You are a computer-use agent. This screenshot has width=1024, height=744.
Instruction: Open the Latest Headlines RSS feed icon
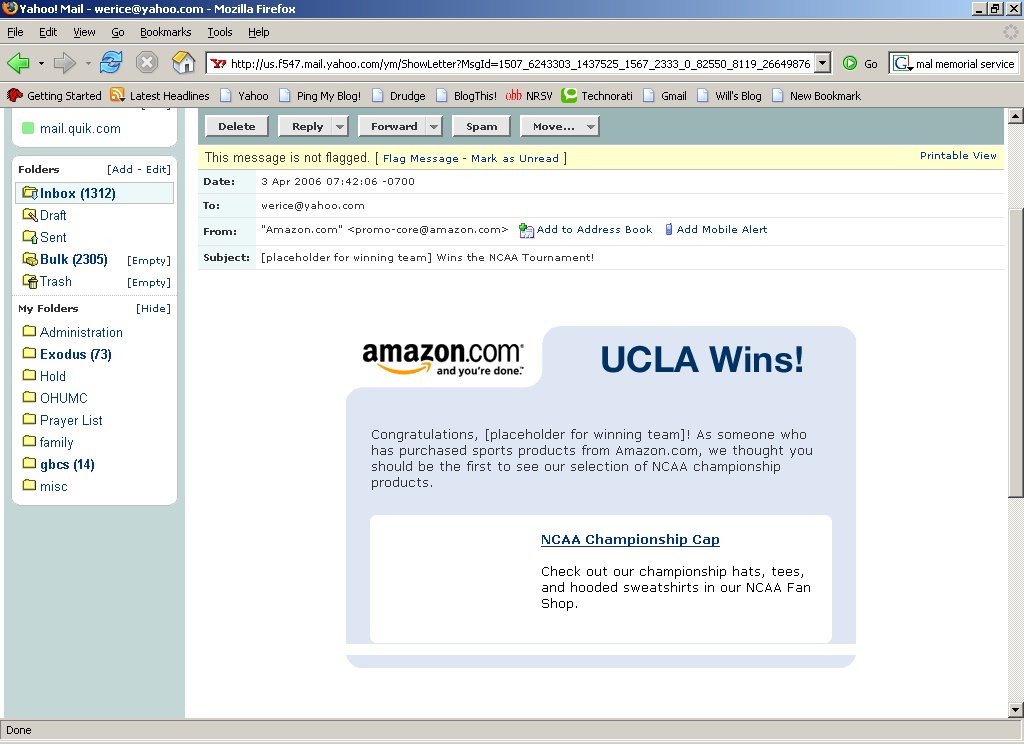[118, 95]
